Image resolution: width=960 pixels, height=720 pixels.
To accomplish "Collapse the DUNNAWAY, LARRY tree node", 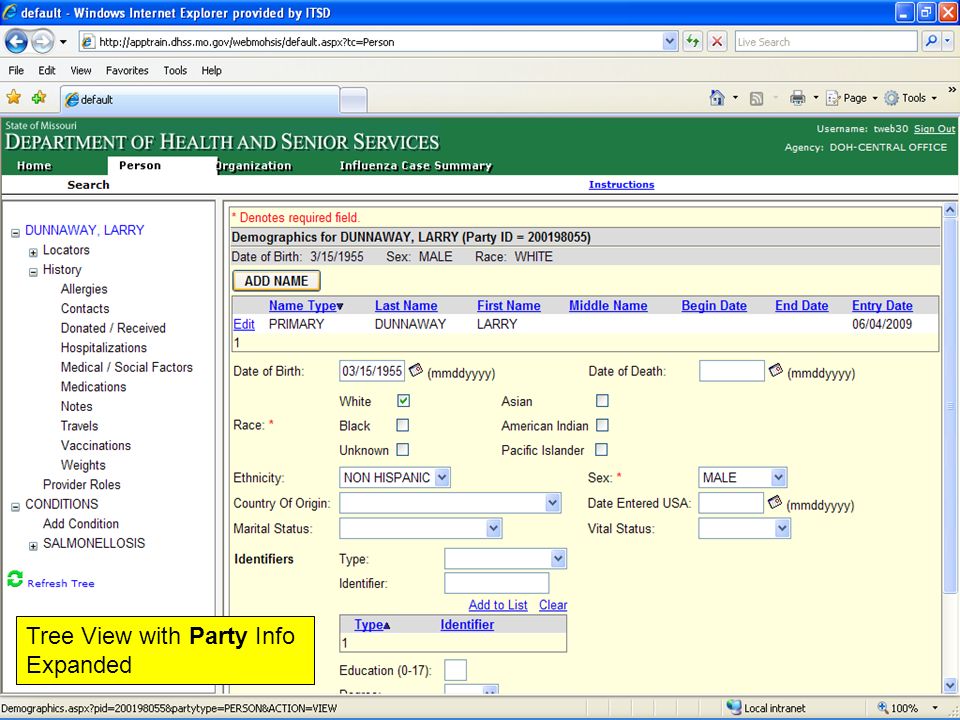I will [x=15, y=233].
